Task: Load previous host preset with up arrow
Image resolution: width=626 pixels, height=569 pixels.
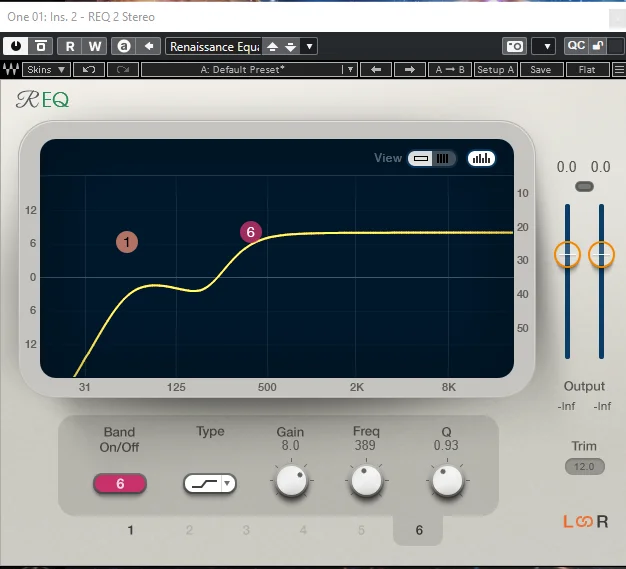Action: 272,47
